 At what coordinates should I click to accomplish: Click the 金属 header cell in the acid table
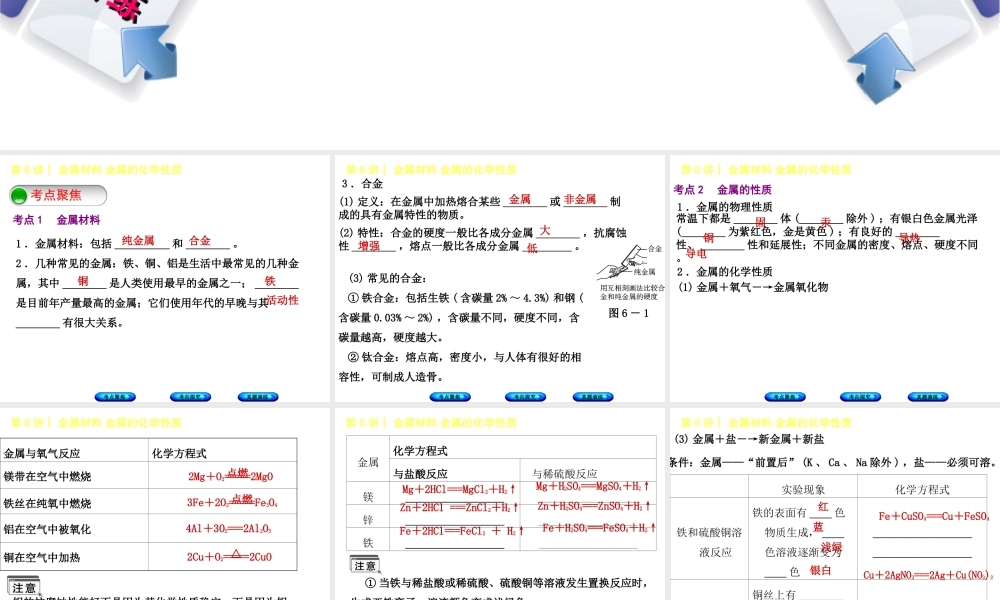click(368, 462)
